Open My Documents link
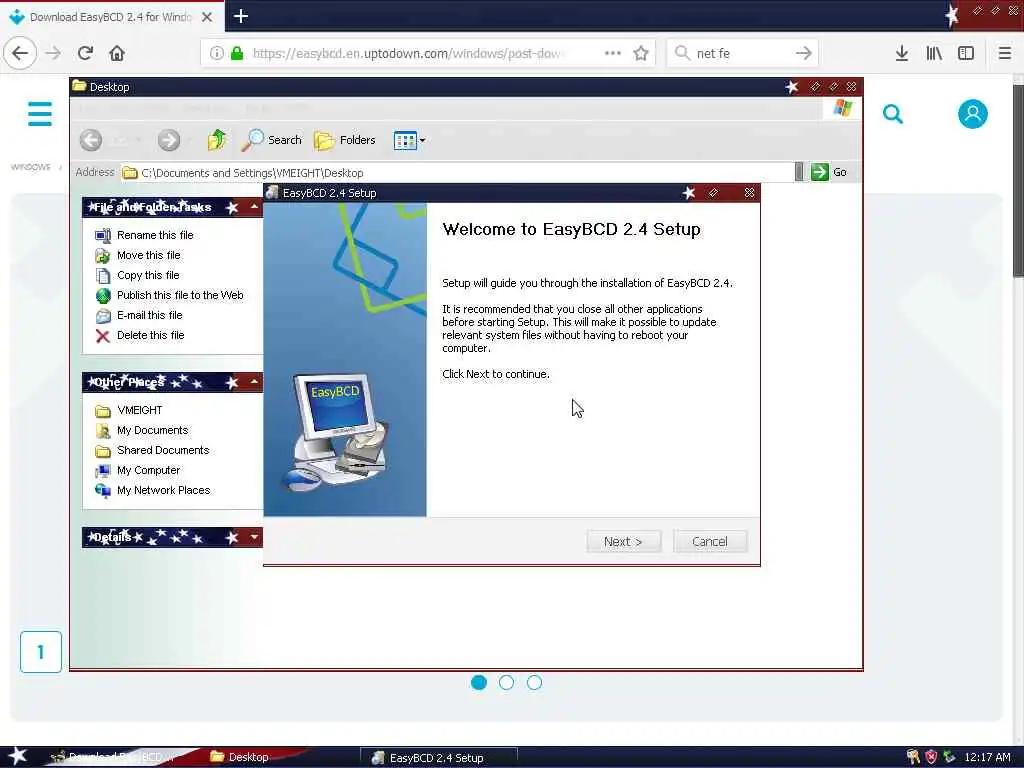Viewport: 1024px width, 768px height. pos(152,430)
